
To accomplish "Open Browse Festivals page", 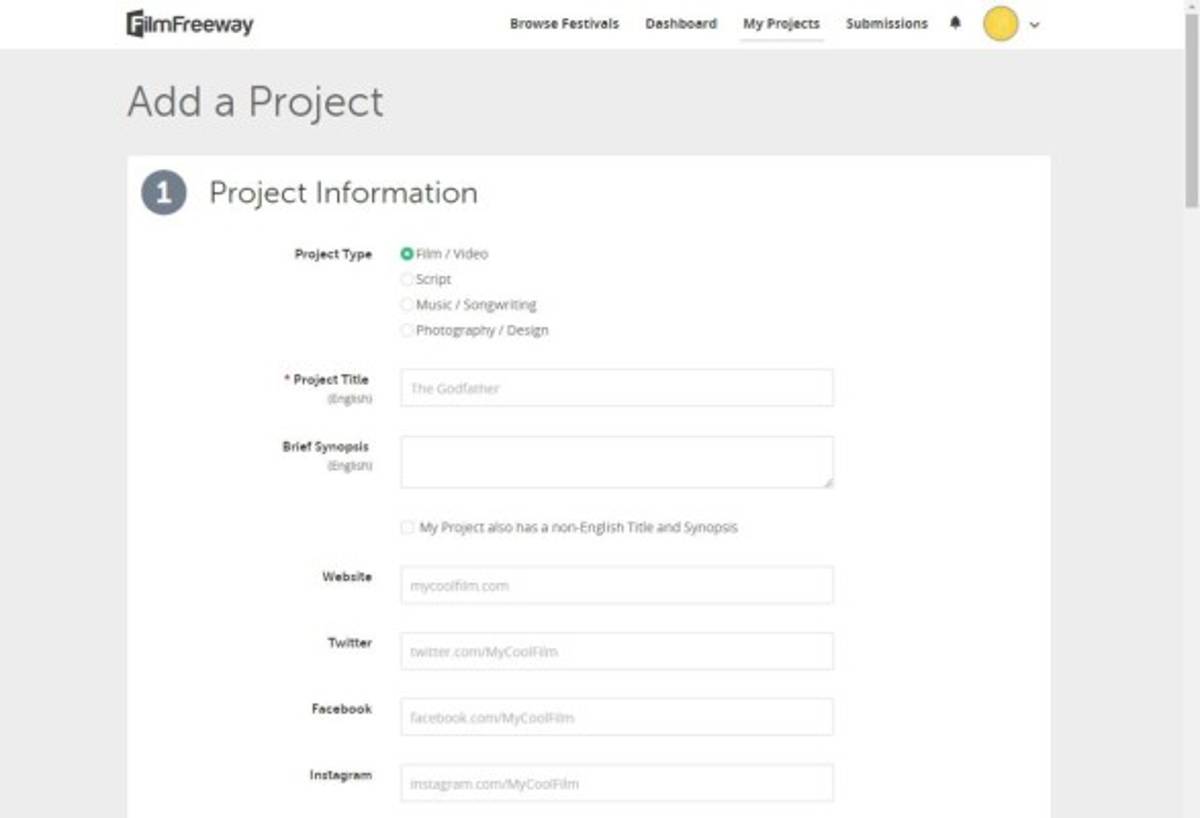I will (564, 24).
